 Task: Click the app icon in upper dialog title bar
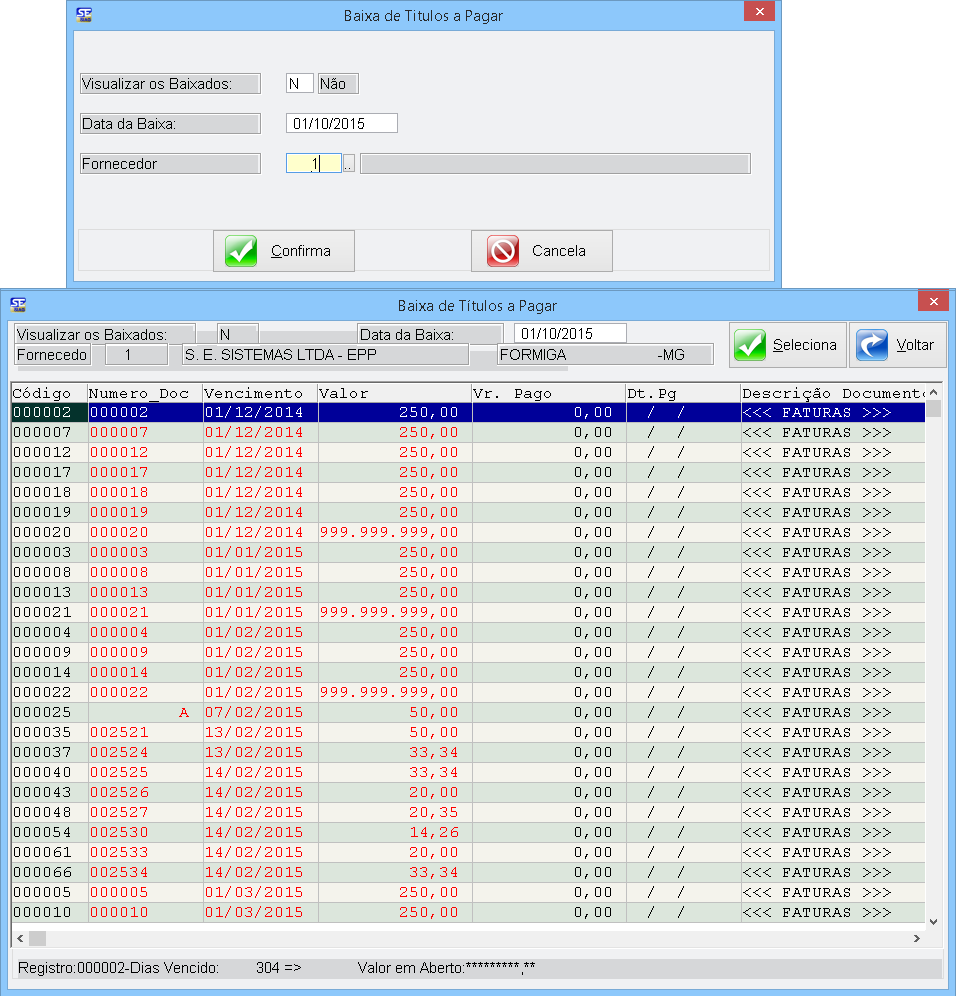[85, 14]
